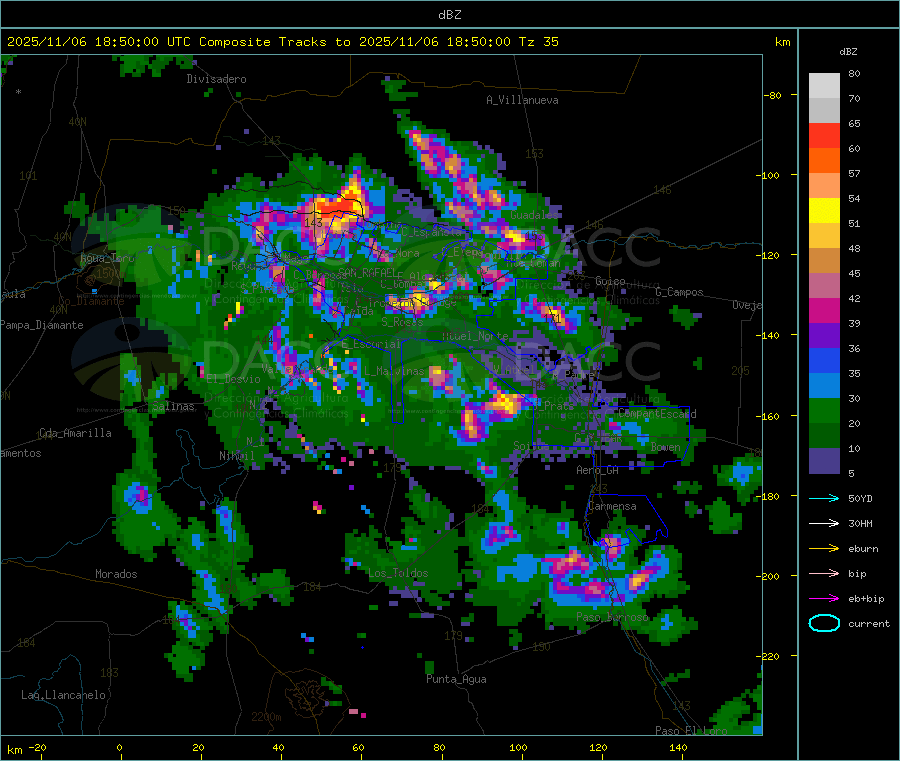Screen dimensions: 900x761
Task: Select the royal blue 35–36 dBZ band
Action: click(x=824, y=361)
